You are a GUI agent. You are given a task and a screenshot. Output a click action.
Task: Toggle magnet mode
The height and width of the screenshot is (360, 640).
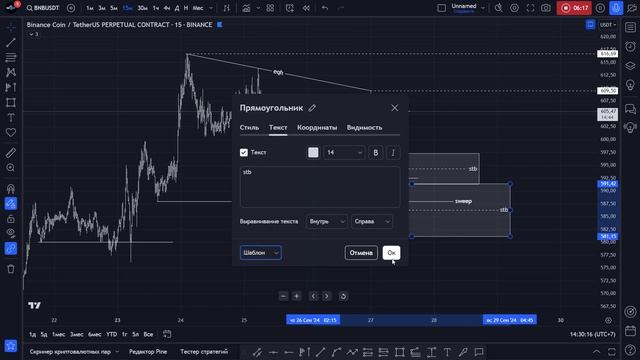click(11, 189)
